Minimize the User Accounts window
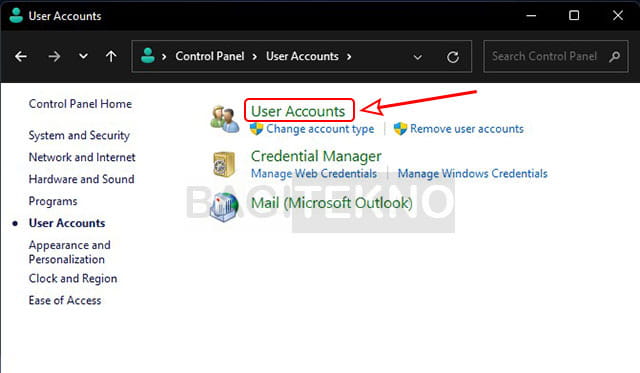Viewport: 640px width, 373px height. pyautogui.click(x=531, y=16)
